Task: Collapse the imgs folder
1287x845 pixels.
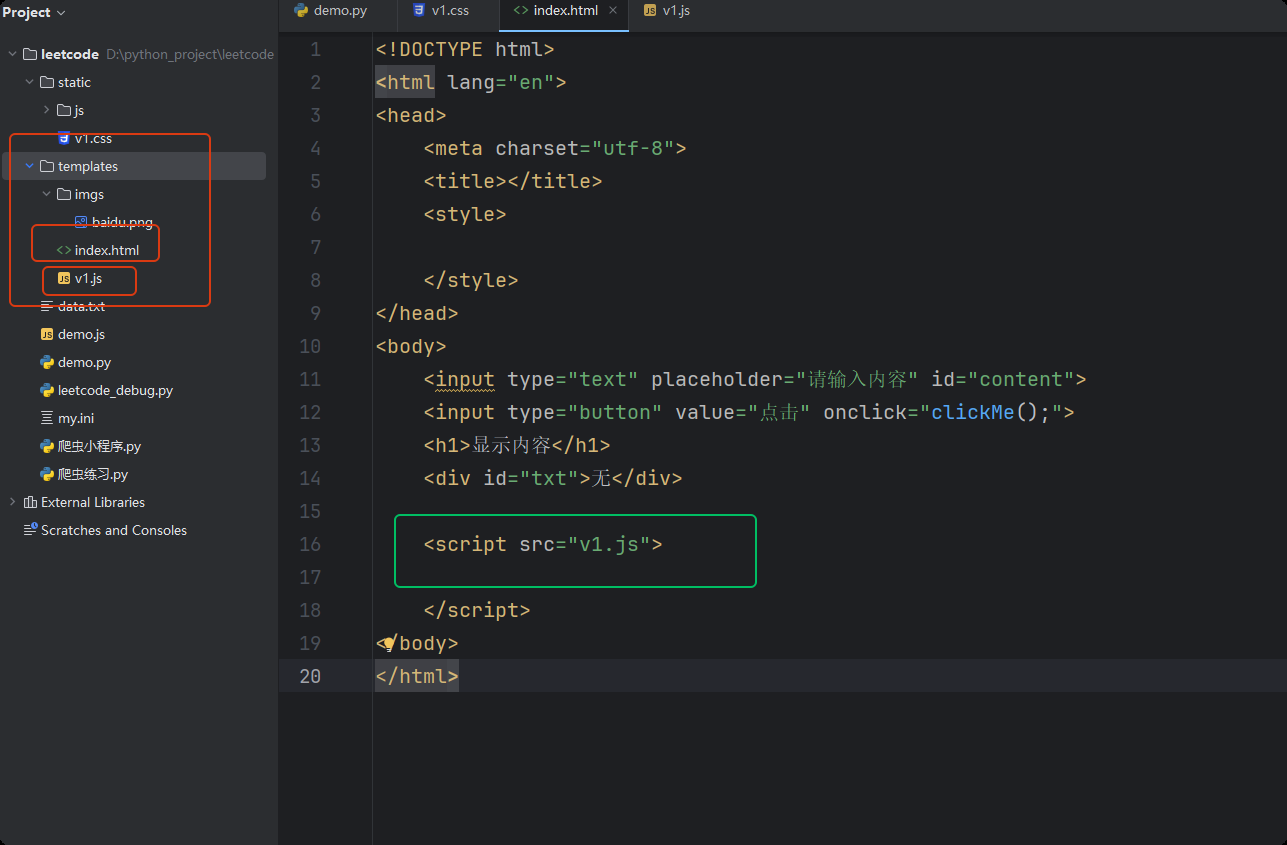Action: (x=46, y=194)
